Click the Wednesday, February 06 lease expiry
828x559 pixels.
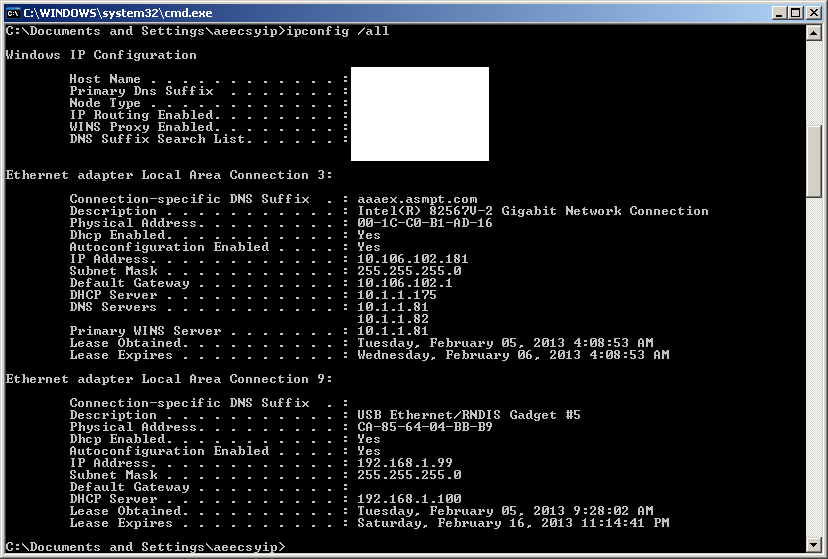click(x=513, y=355)
